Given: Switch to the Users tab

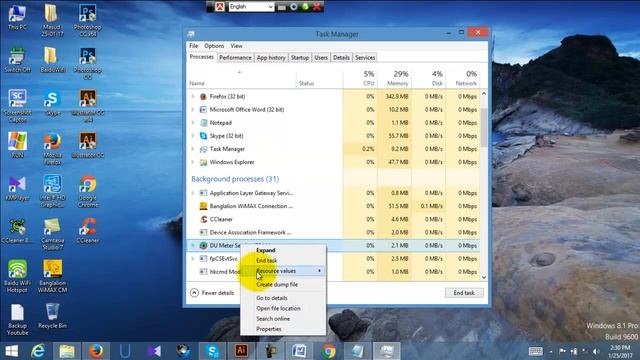Looking at the screenshot, I should coord(321,58).
